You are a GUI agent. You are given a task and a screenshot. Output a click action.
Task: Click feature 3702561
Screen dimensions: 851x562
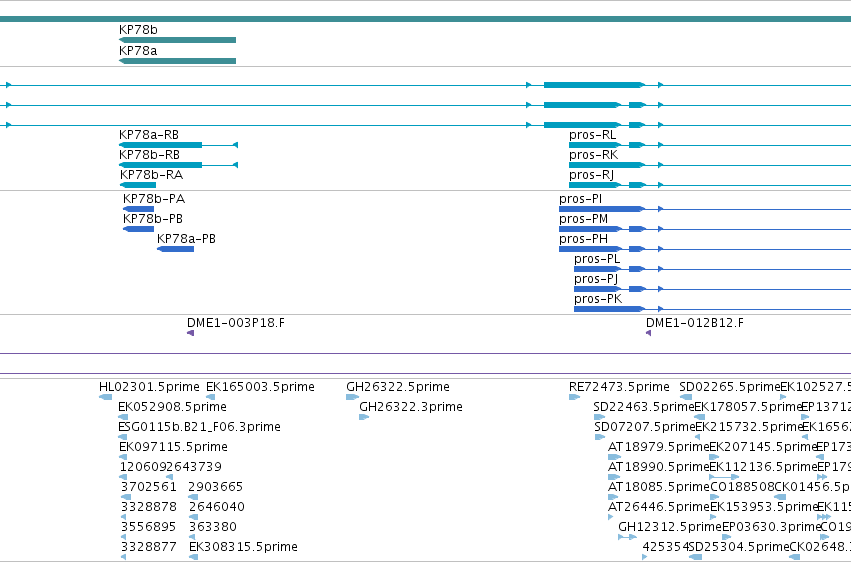[x=126, y=497]
